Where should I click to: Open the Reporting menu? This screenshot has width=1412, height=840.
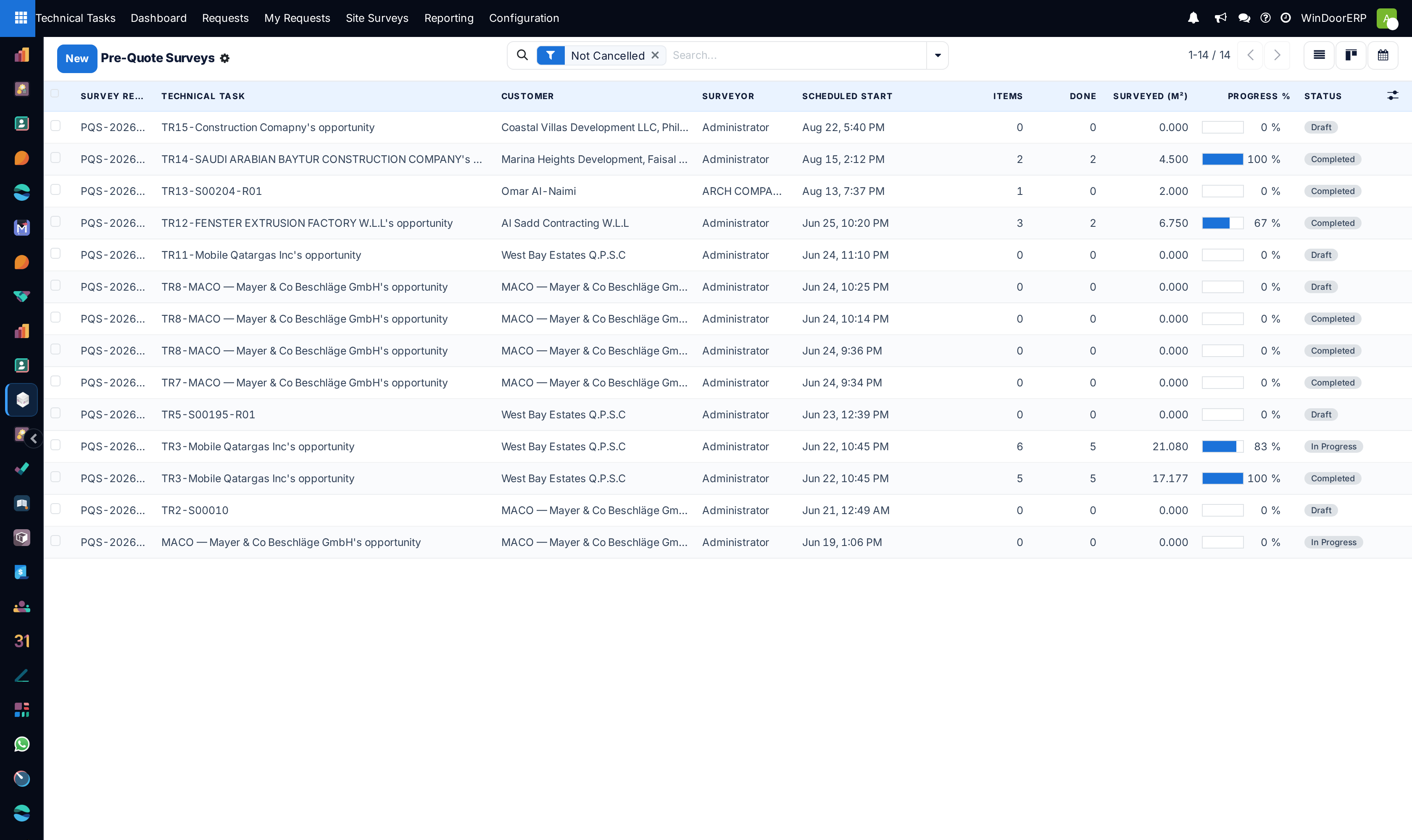(x=448, y=18)
